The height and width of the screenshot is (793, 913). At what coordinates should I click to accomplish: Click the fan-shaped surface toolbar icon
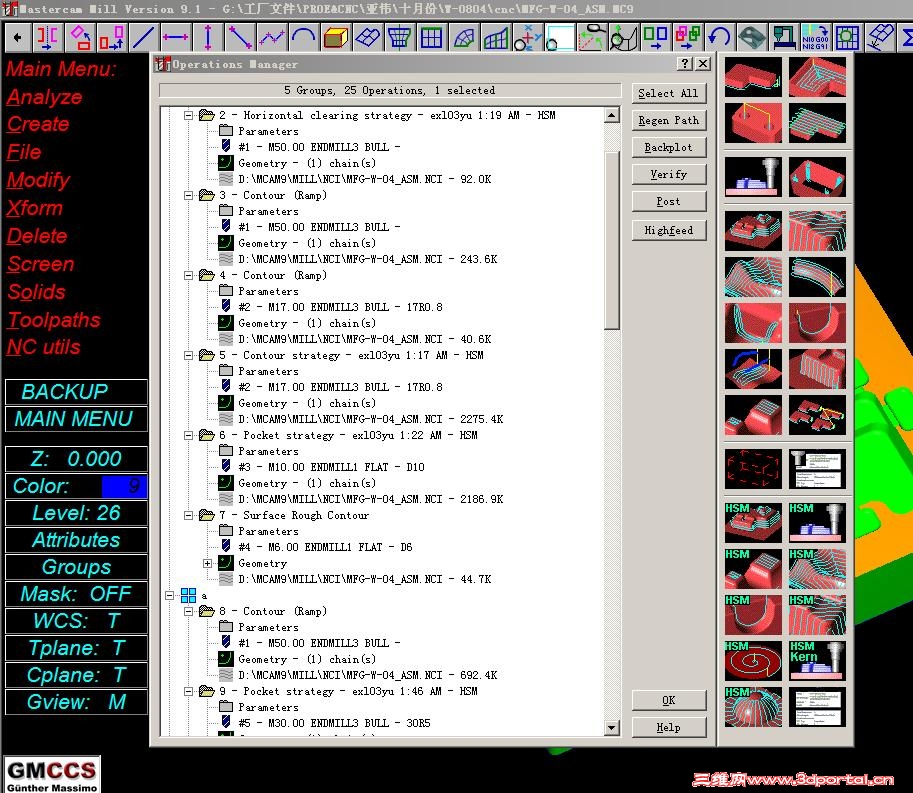pos(463,38)
